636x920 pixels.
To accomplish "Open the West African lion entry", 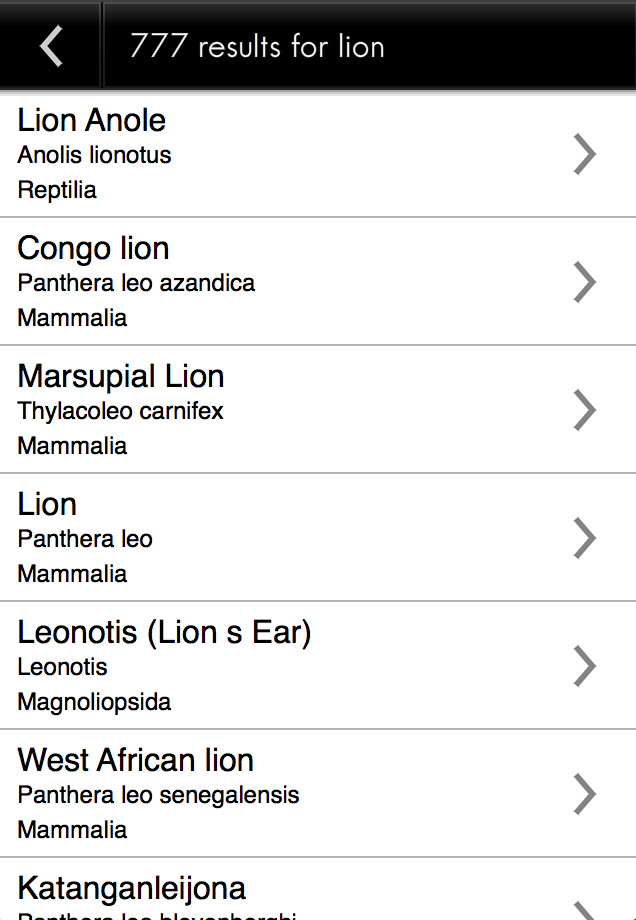I will tap(136, 761).
